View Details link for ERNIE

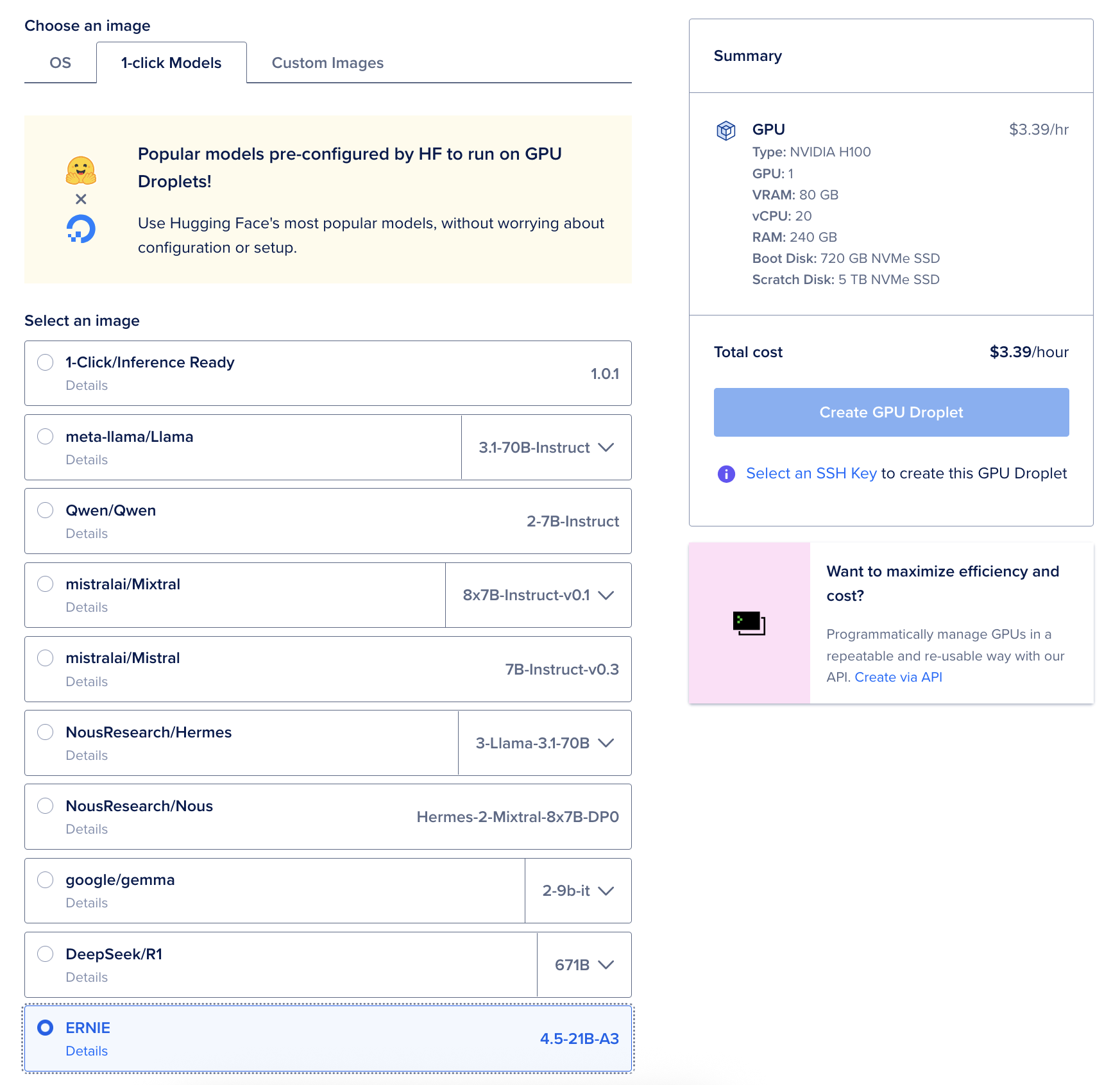(x=87, y=1051)
